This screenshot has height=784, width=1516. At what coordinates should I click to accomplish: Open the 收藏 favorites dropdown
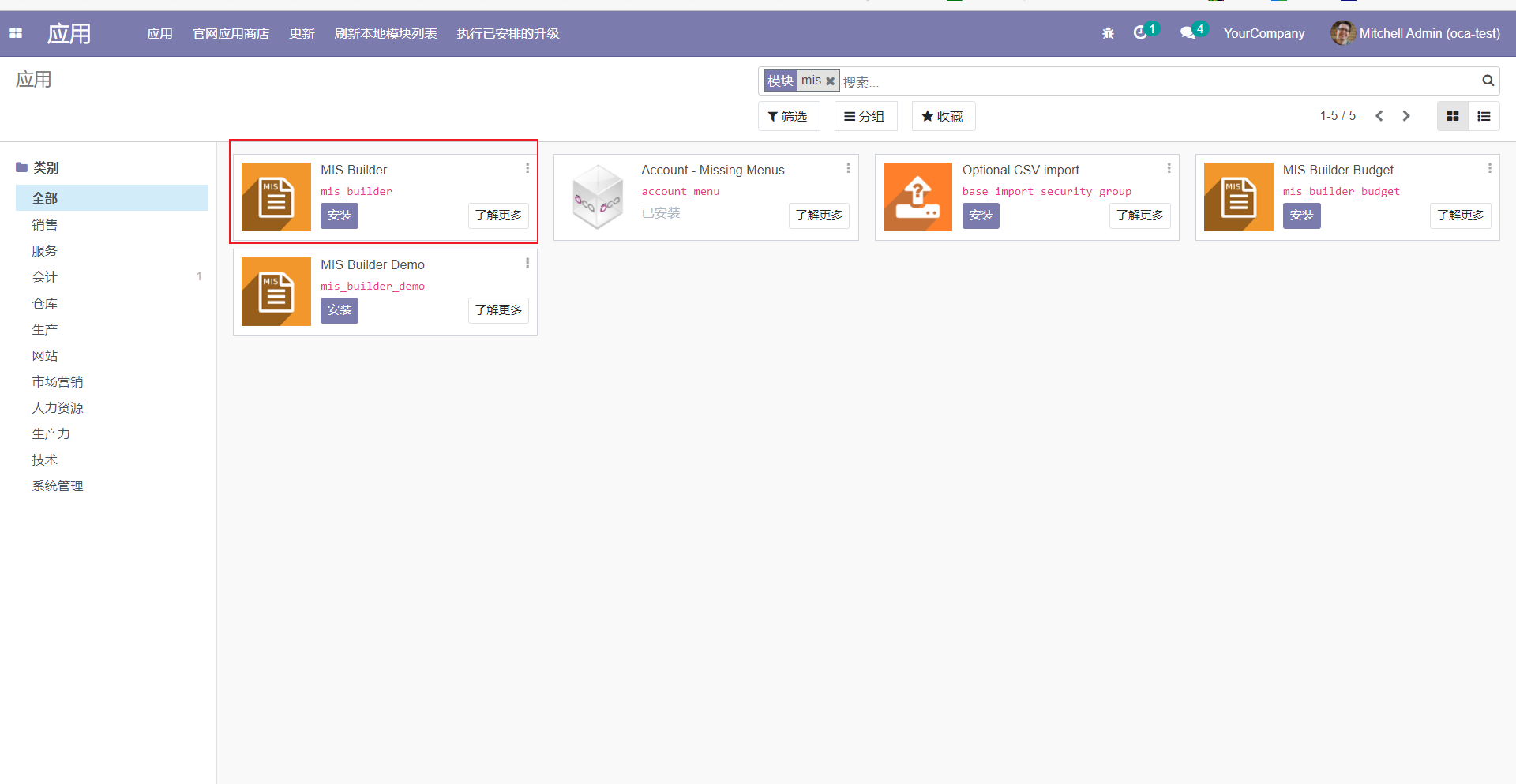[x=943, y=116]
